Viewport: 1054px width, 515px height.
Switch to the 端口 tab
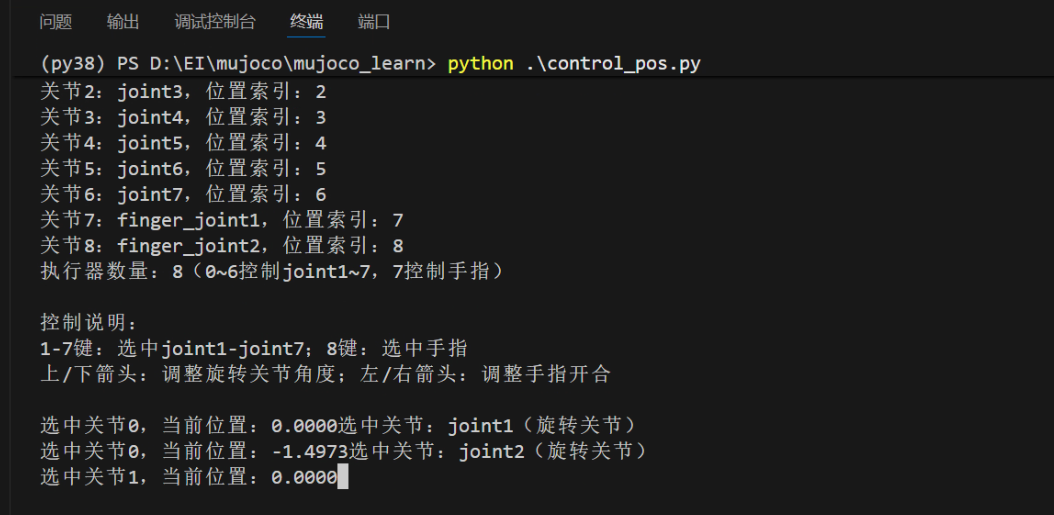(374, 22)
